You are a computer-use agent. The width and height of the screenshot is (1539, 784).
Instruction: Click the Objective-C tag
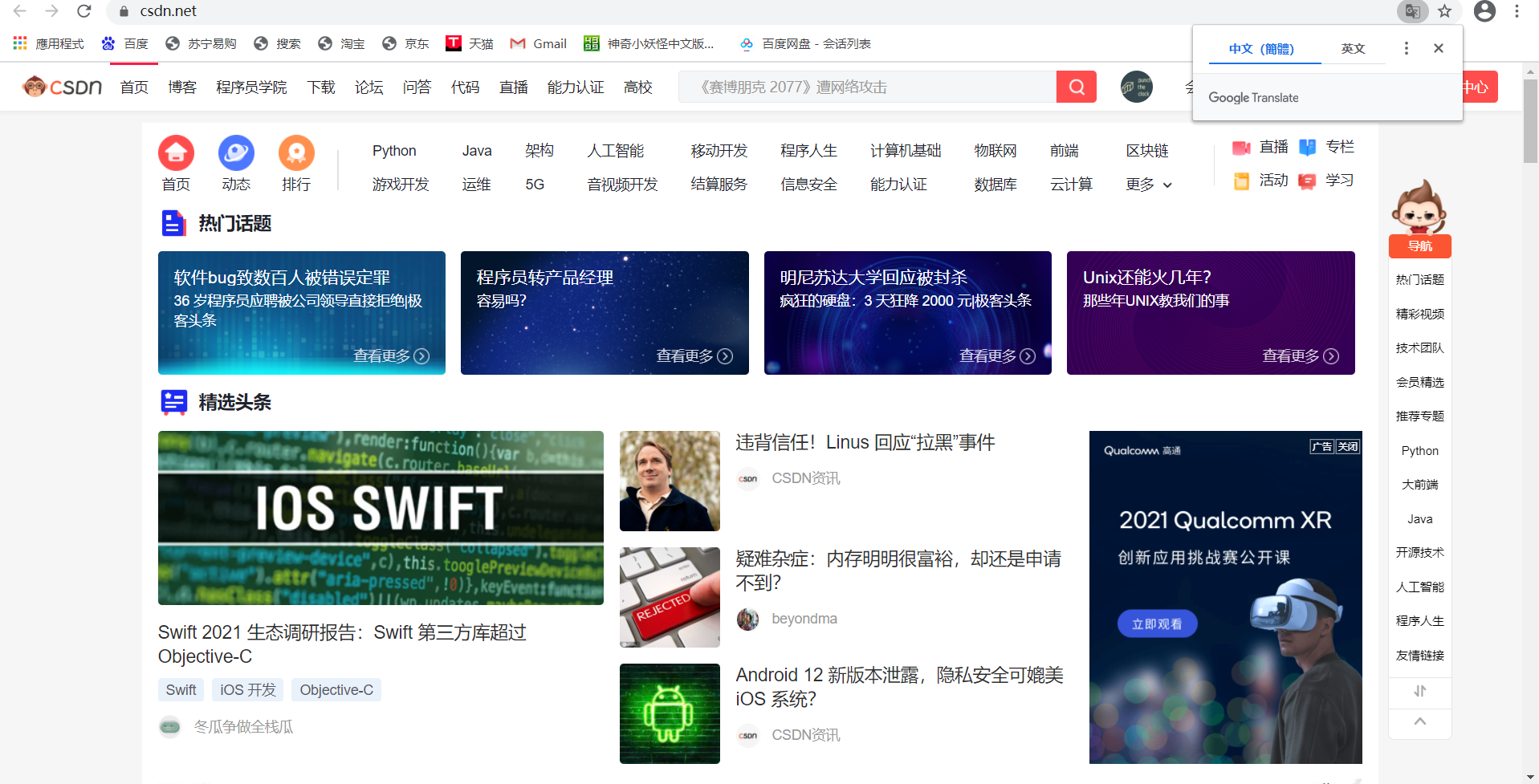pos(336,690)
